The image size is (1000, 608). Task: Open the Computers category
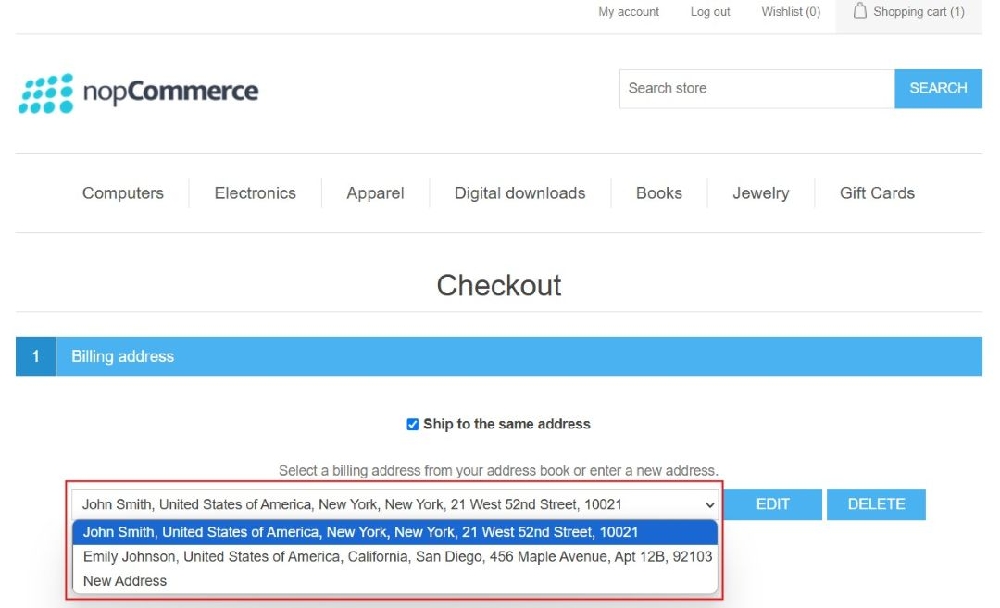(122, 193)
